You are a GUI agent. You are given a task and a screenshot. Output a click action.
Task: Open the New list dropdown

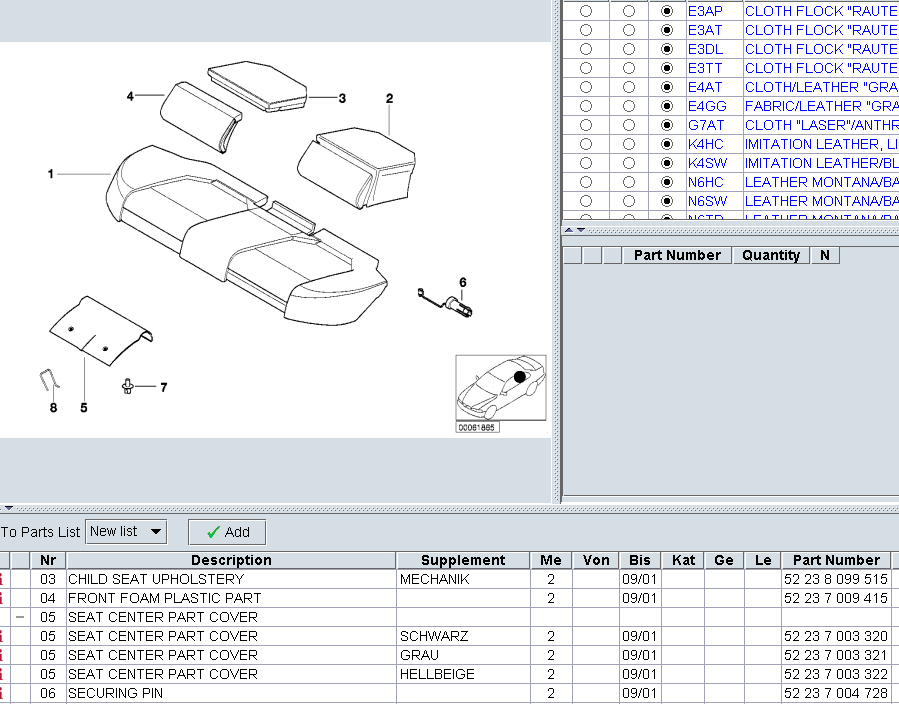126,532
